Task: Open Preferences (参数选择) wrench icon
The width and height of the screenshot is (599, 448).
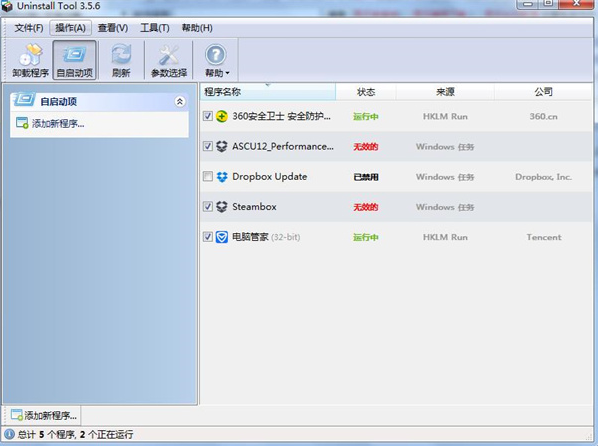Action: tap(168, 55)
